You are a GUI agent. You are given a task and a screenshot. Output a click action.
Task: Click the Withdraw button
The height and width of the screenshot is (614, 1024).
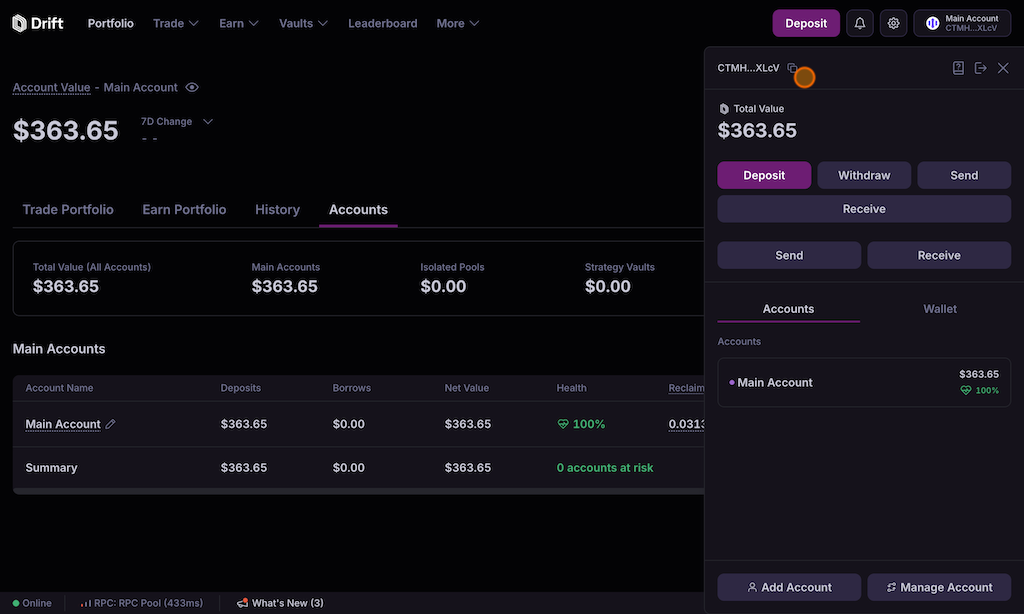pyautogui.click(x=864, y=175)
